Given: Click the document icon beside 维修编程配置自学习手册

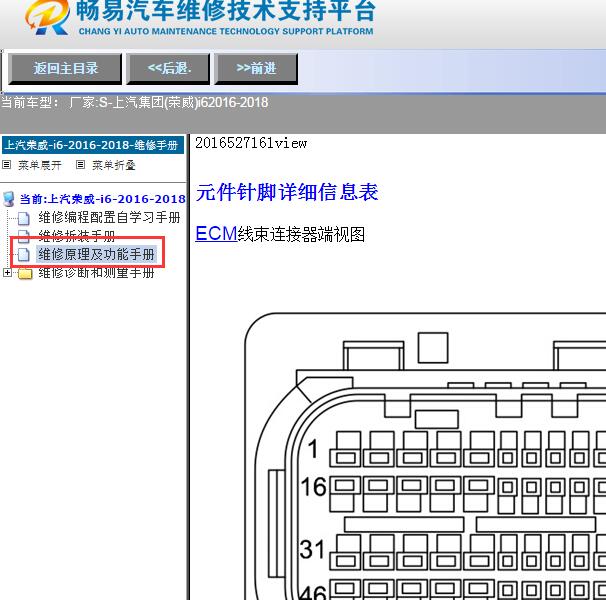Looking at the screenshot, I should pos(24,218).
